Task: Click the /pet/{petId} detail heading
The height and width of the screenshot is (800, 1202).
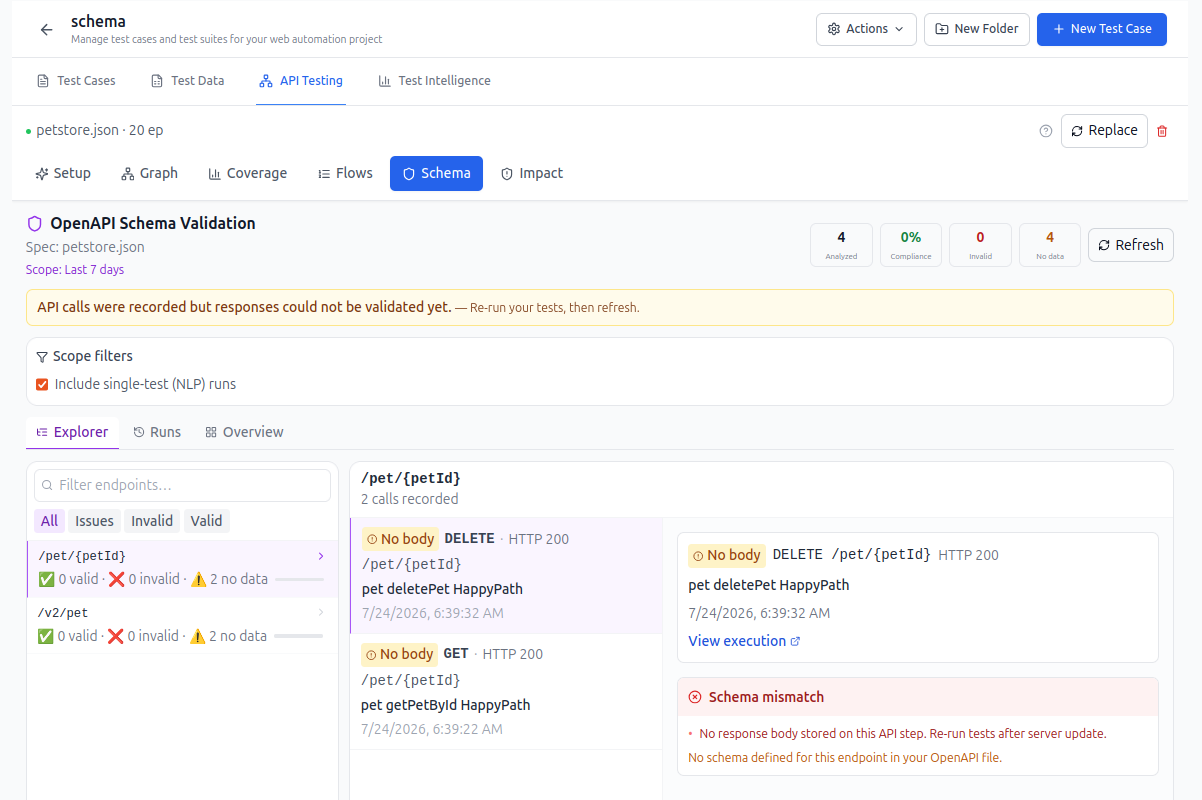Action: [411, 478]
